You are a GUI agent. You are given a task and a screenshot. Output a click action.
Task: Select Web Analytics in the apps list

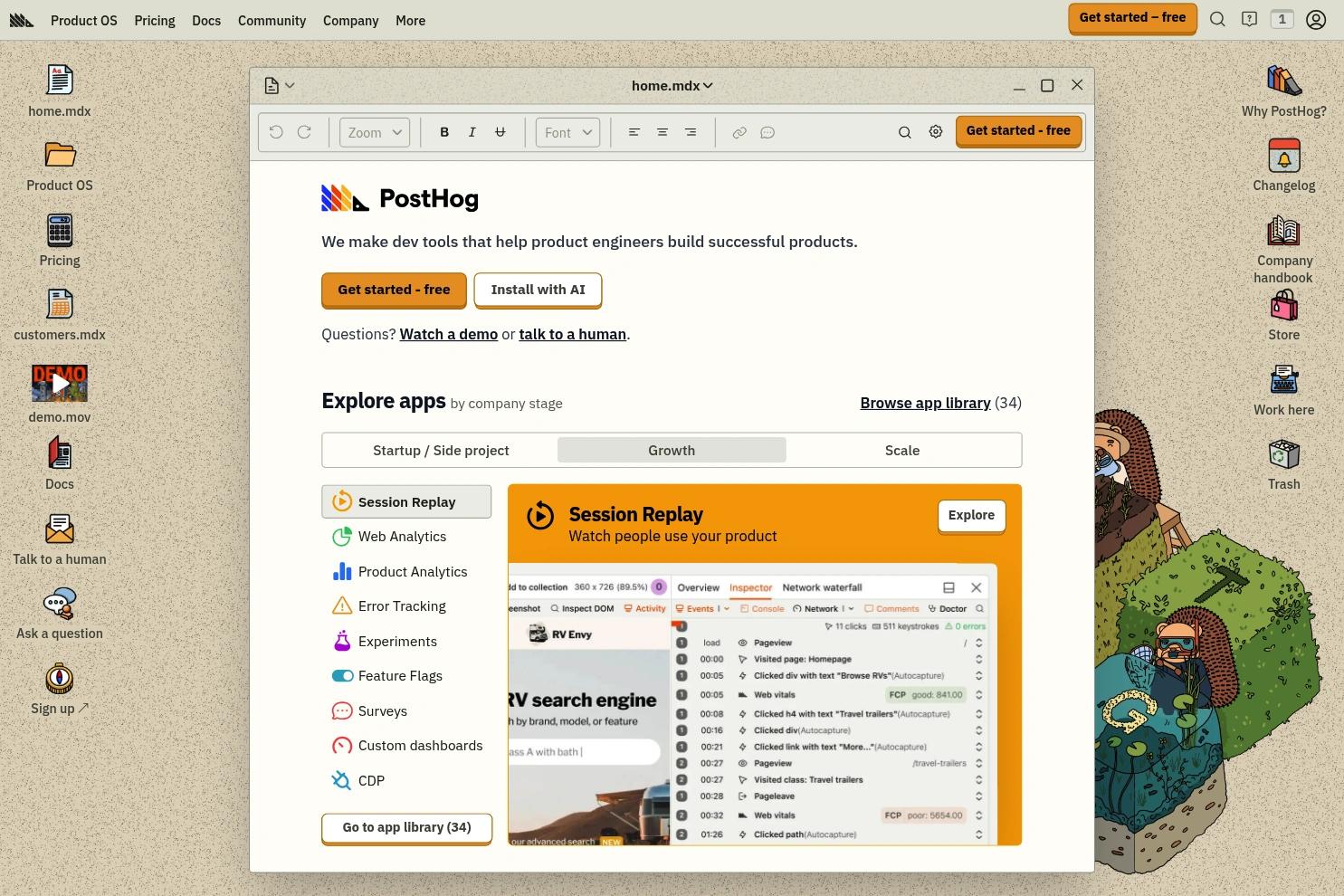pos(406,537)
